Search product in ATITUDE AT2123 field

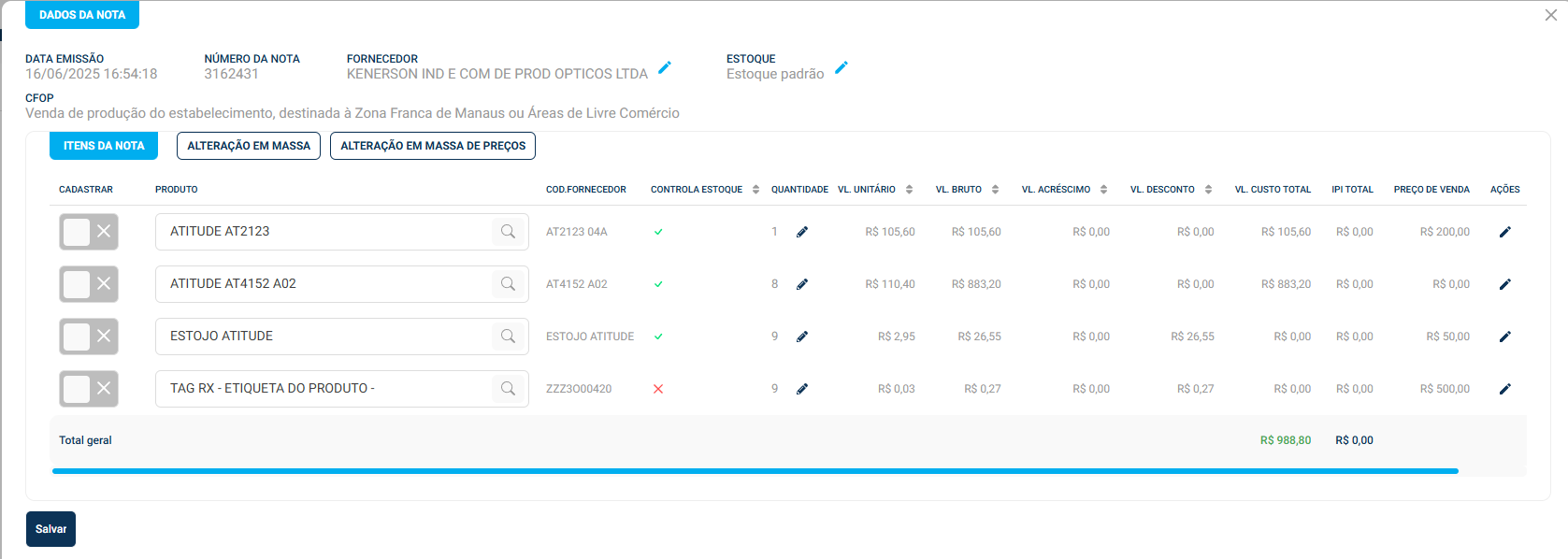point(508,232)
